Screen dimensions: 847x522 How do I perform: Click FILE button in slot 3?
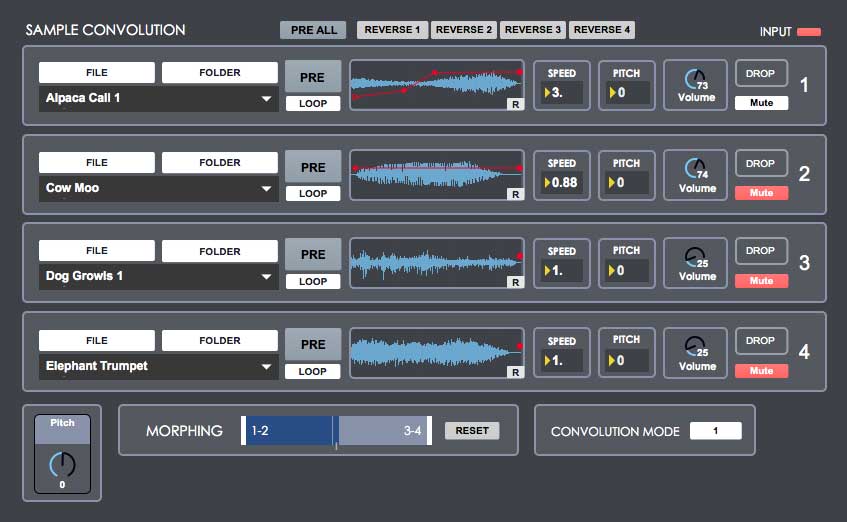[x=97, y=251]
